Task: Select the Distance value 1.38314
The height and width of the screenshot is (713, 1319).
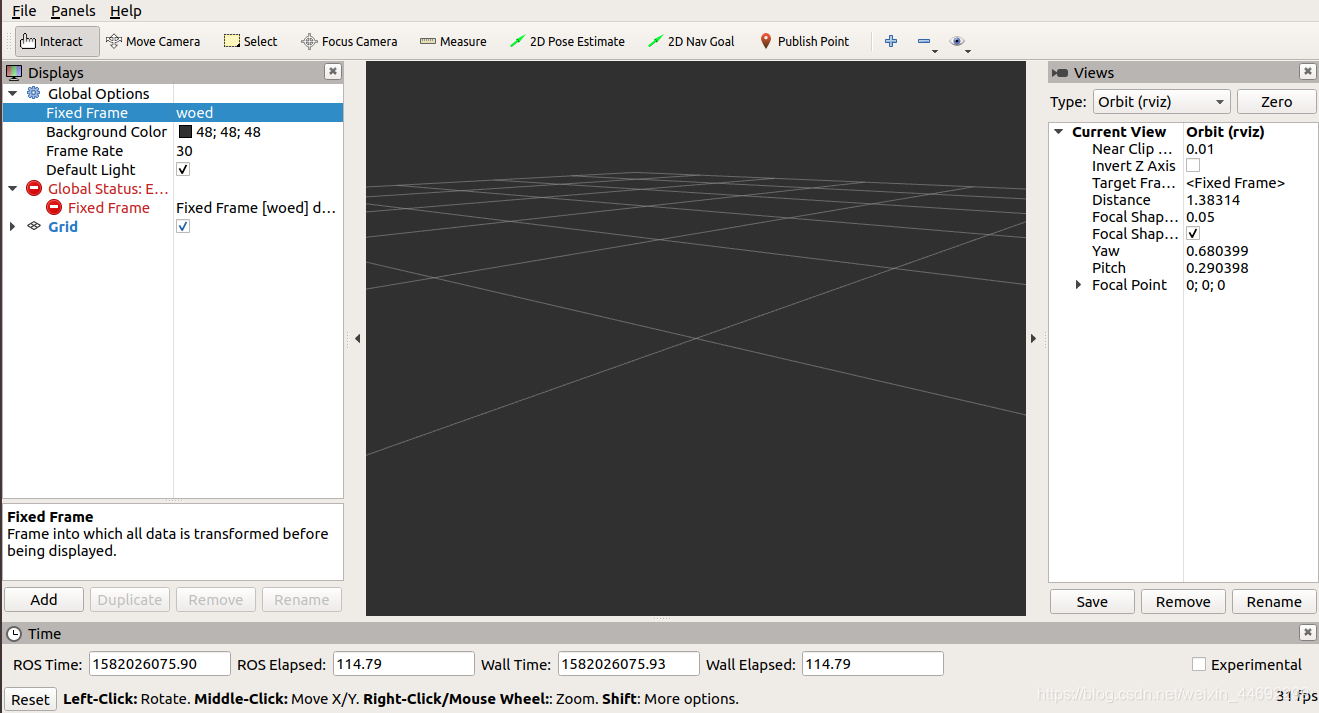Action: point(1213,200)
